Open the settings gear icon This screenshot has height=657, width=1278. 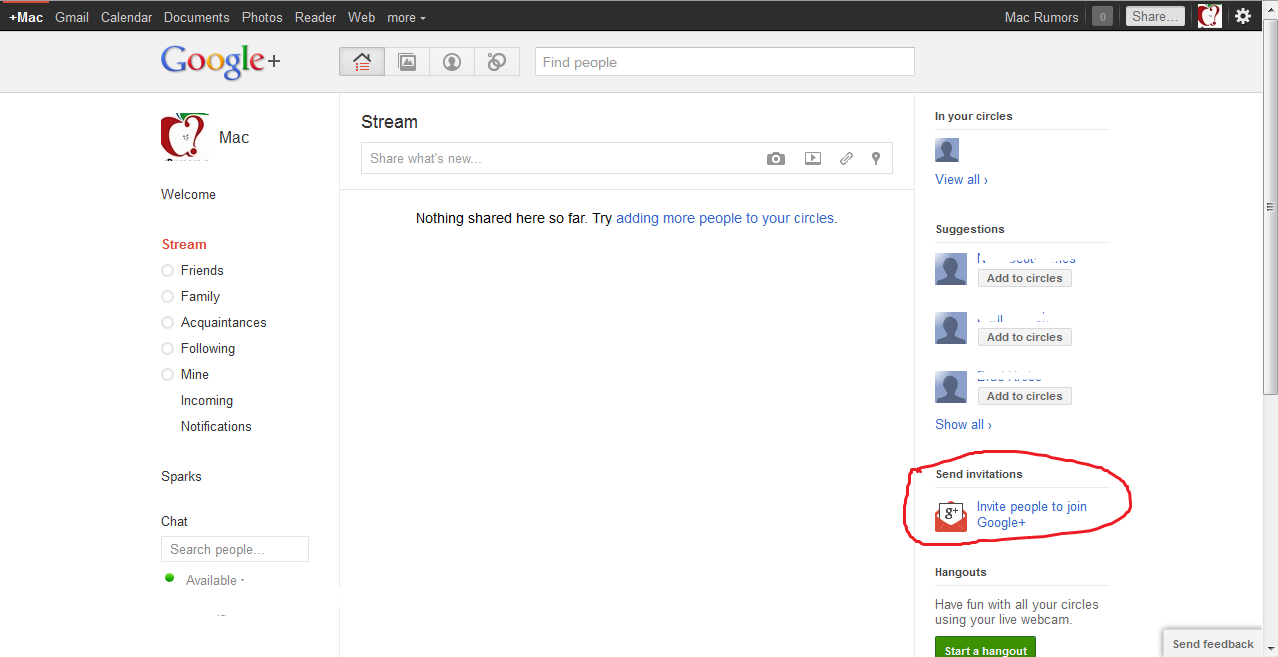click(x=1243, y=16)
